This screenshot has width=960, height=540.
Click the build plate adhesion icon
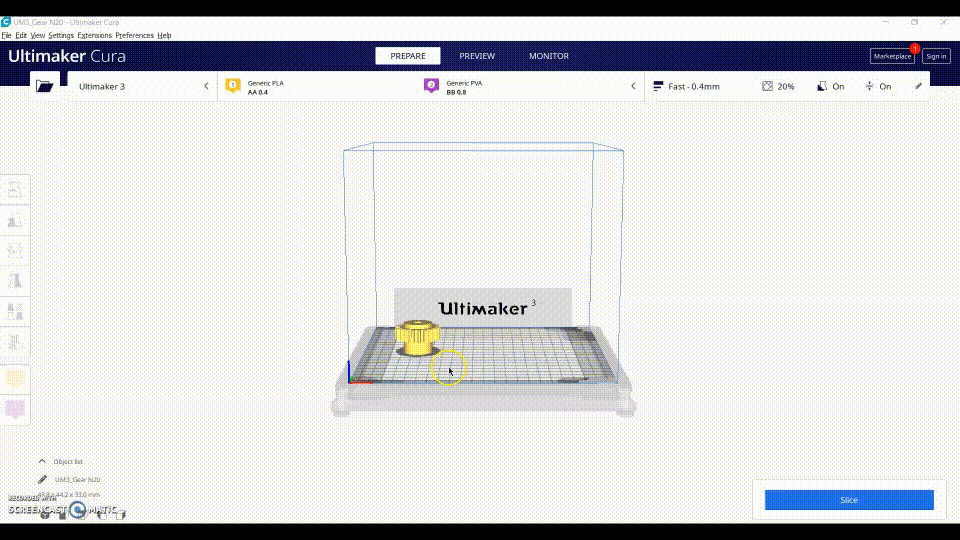tap(869, 86)
